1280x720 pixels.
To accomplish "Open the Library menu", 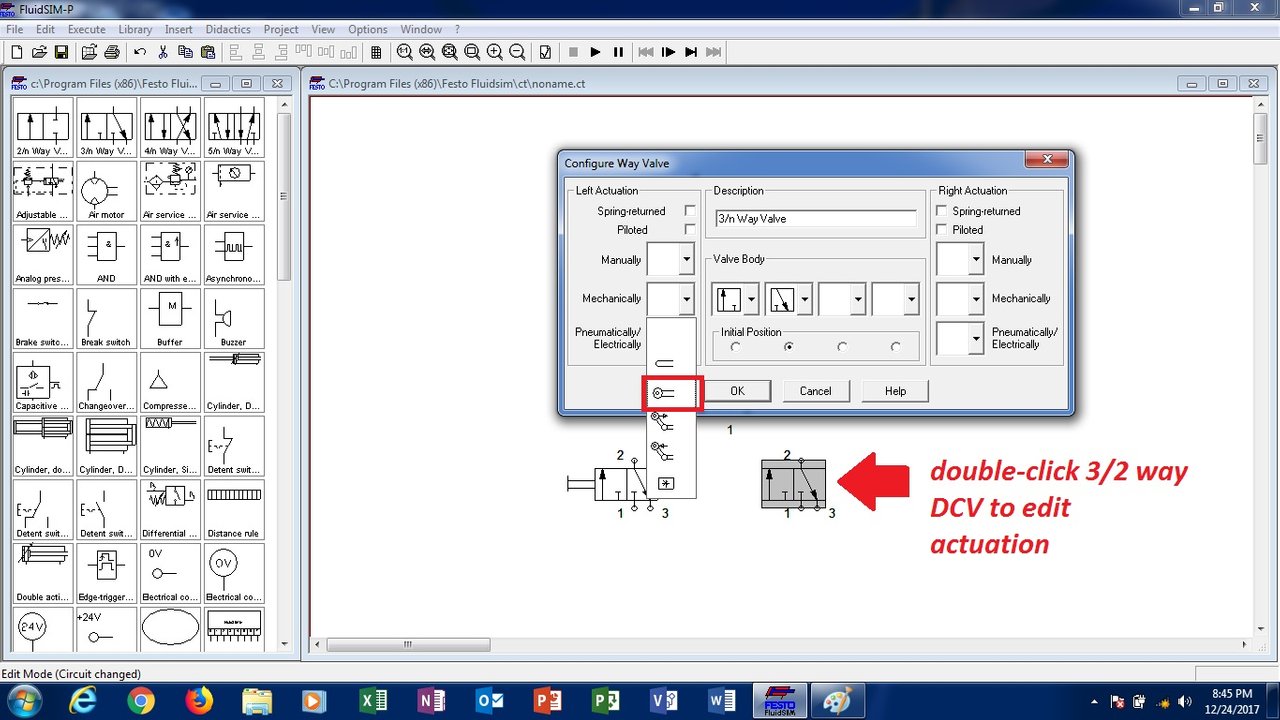I will tap(135, 29).
